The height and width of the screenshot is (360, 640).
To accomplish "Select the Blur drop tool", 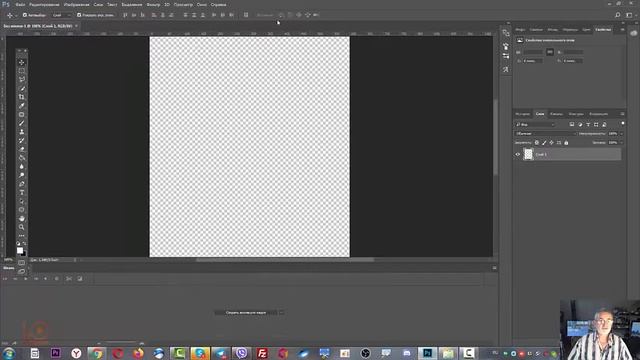I will pyautogui.click(x=22, y=167).
